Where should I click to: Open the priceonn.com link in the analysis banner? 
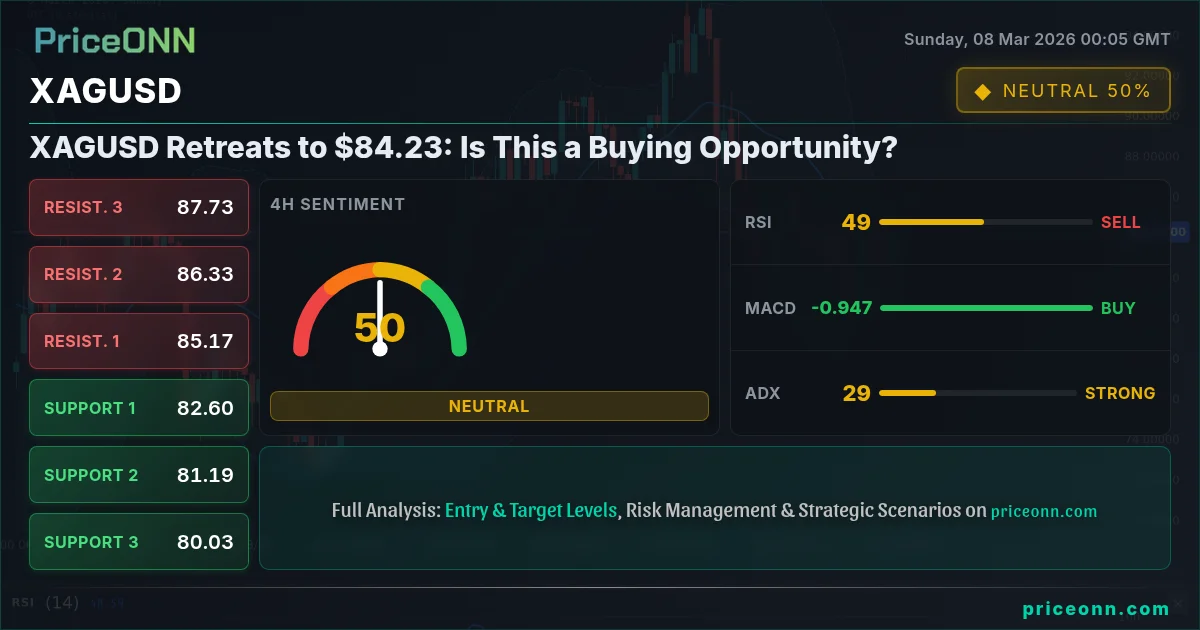click(x=1044, y=511)
